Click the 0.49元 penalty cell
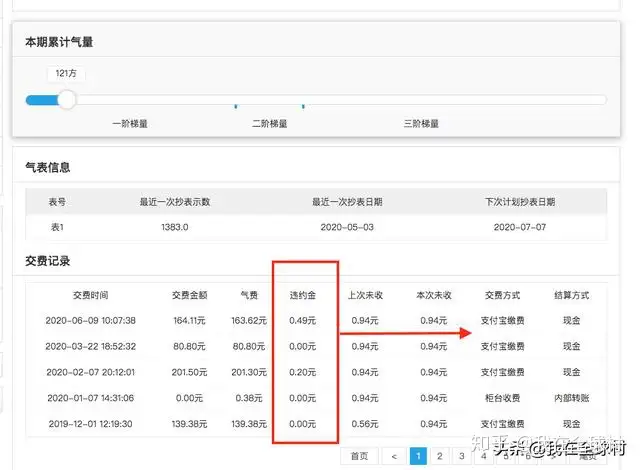The image size is (640, 470). click(x=302, y=321)
